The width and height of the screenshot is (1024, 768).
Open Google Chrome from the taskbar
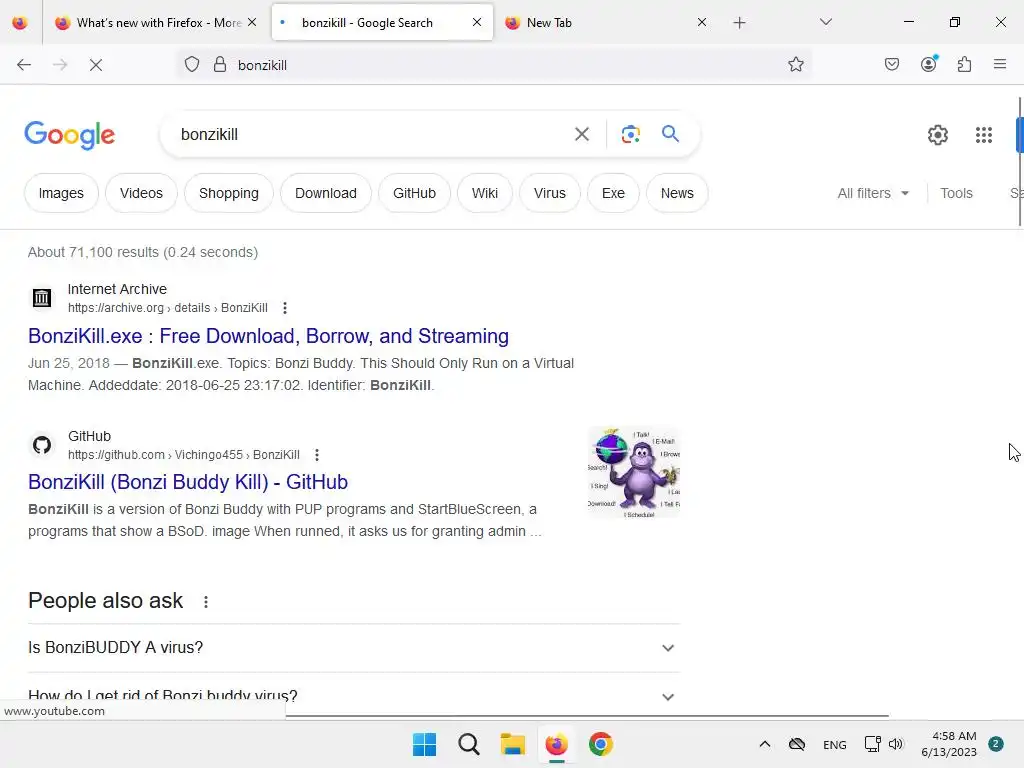pos(601,744)
